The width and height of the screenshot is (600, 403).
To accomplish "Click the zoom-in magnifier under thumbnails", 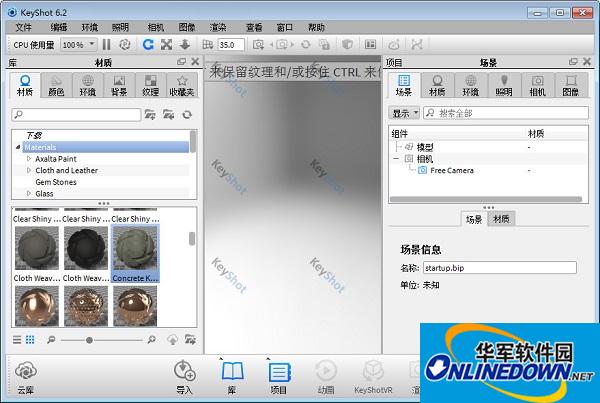I will [152, 339].
